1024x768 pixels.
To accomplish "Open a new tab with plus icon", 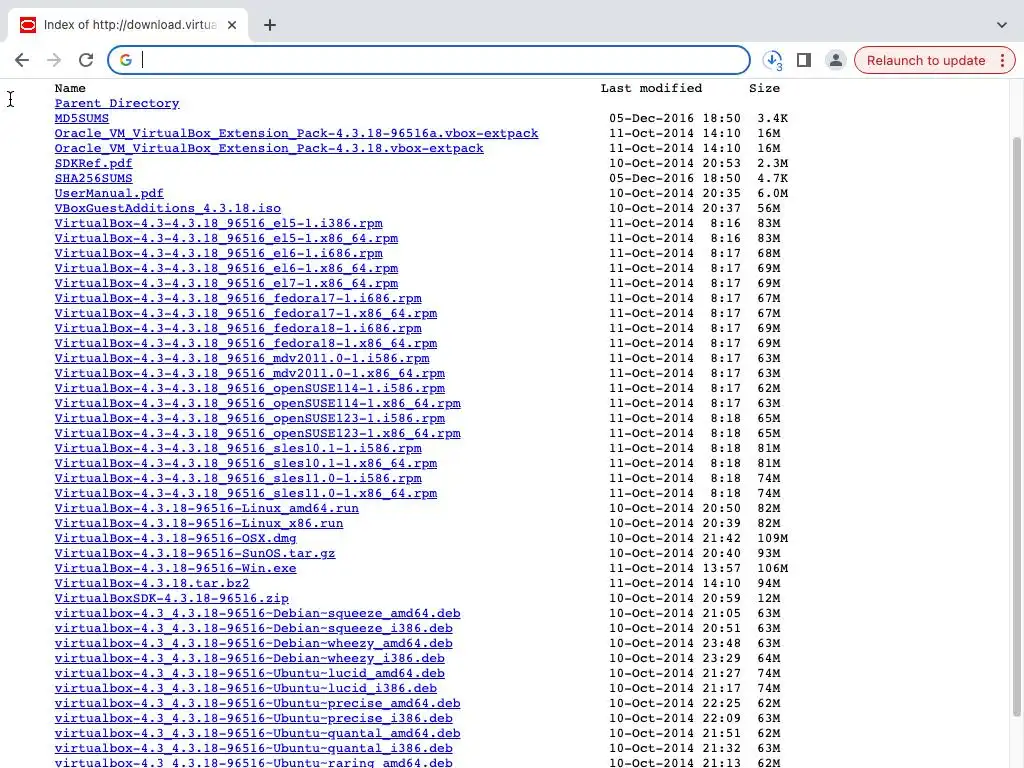I will point(270,25).
